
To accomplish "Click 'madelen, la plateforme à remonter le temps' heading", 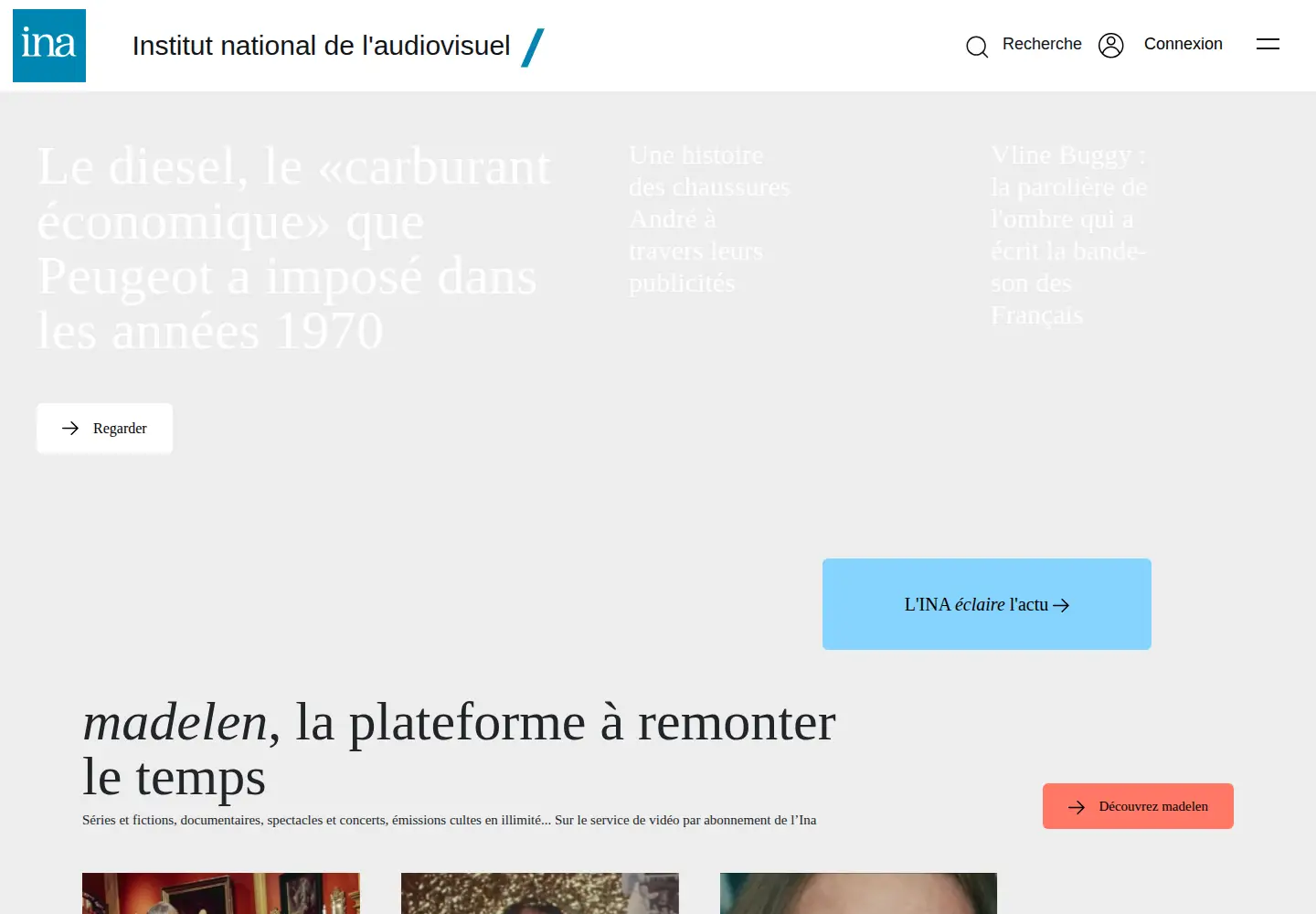I will pos(459,749).
